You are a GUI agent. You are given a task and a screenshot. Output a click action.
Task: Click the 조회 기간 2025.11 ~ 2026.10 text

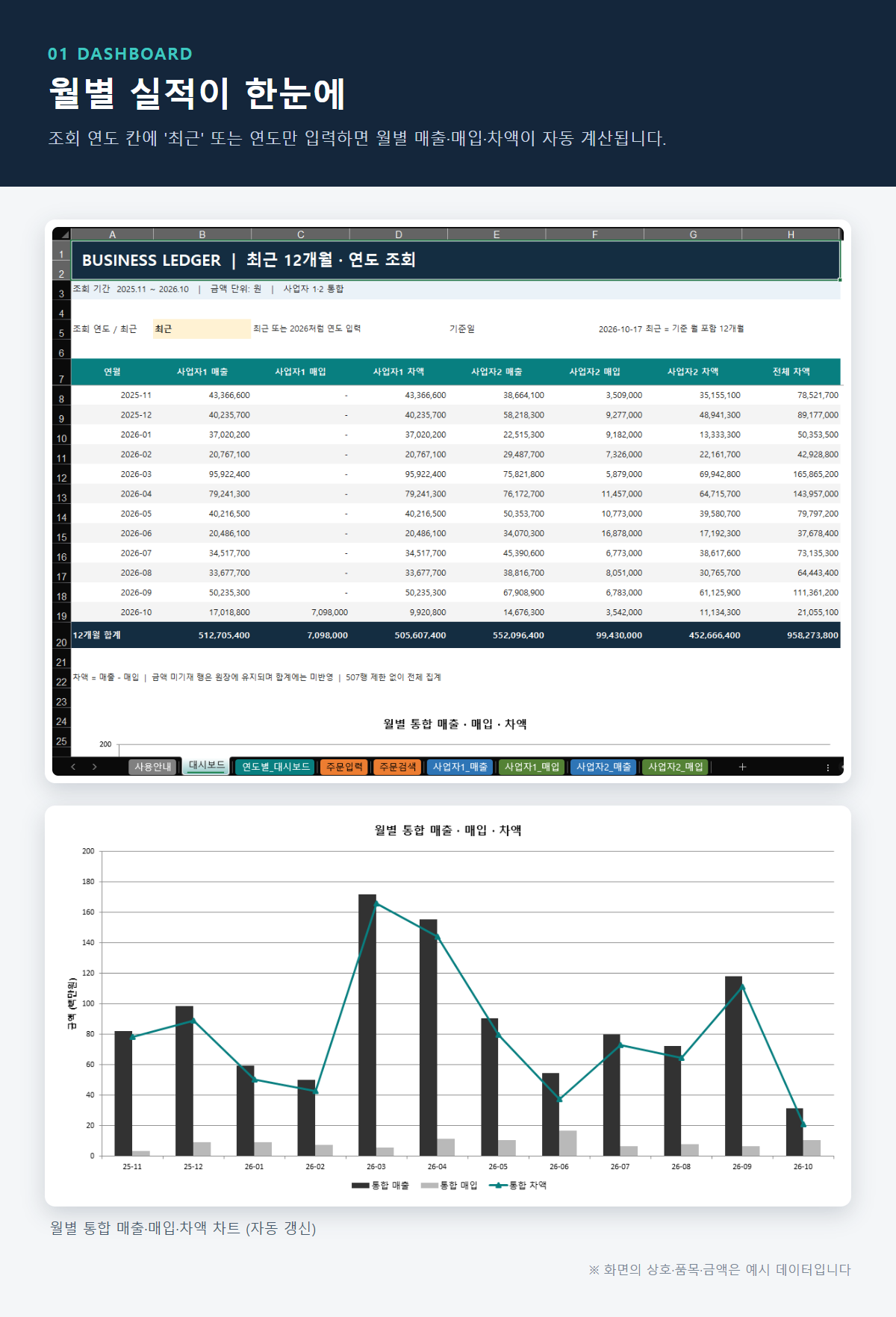(131, 289)
